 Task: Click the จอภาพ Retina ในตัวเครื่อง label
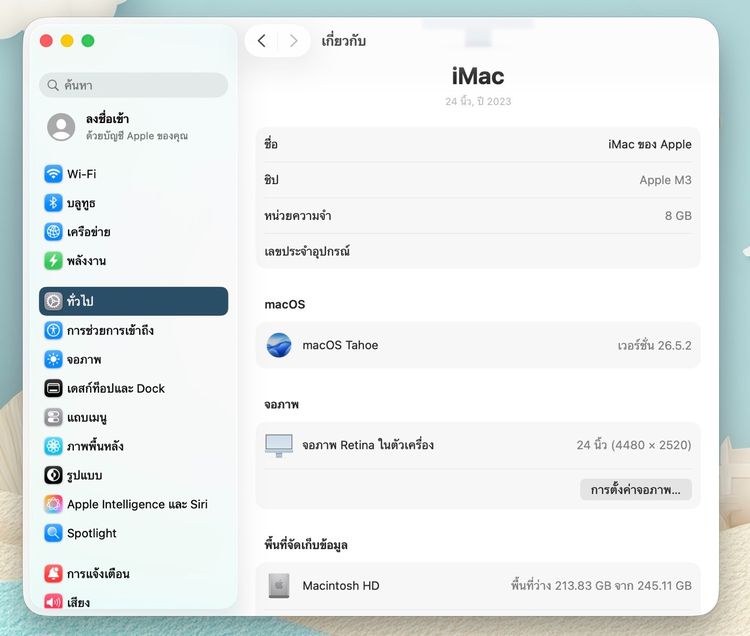coord(368,445)
